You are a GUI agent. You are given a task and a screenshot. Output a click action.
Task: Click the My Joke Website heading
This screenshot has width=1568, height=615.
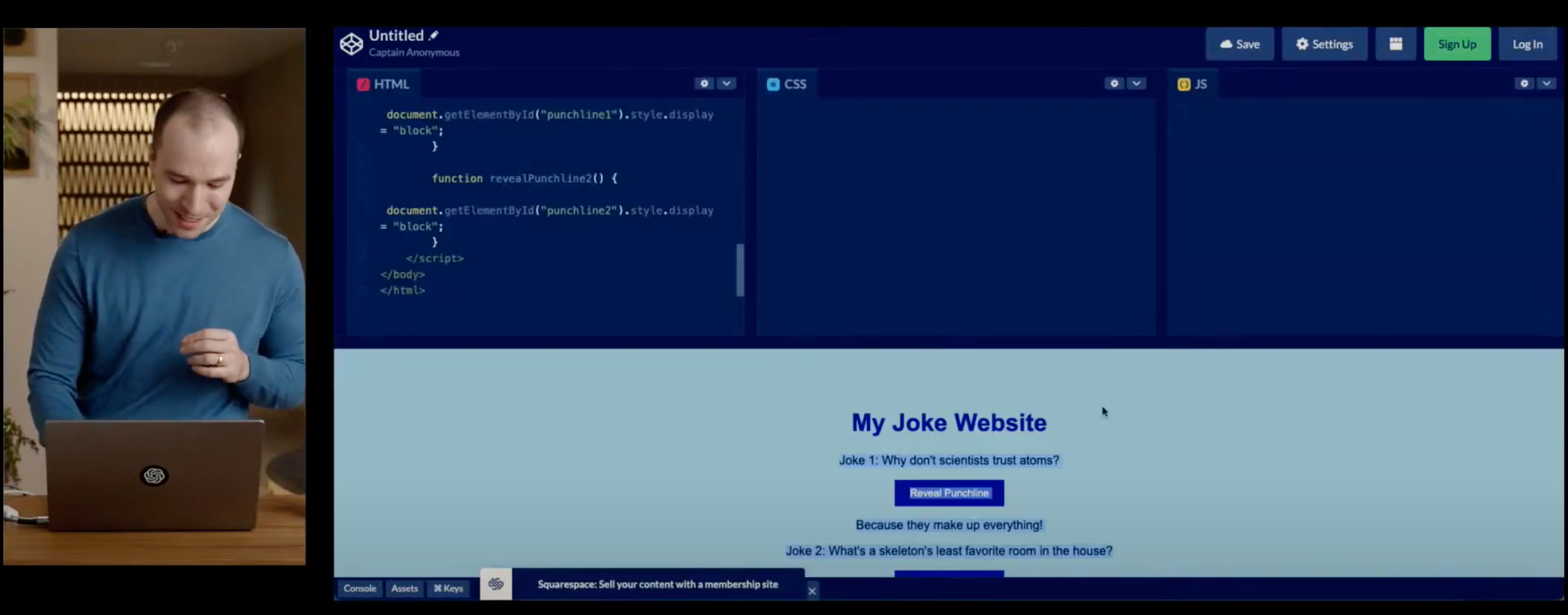tap(949, 423)
